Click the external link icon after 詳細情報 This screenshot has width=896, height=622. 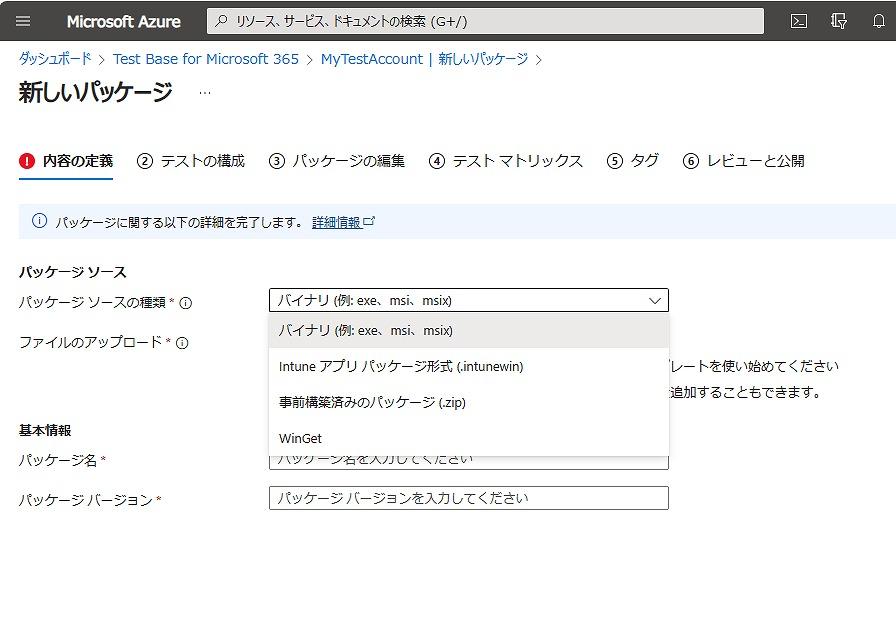click(x=369, y=221)
